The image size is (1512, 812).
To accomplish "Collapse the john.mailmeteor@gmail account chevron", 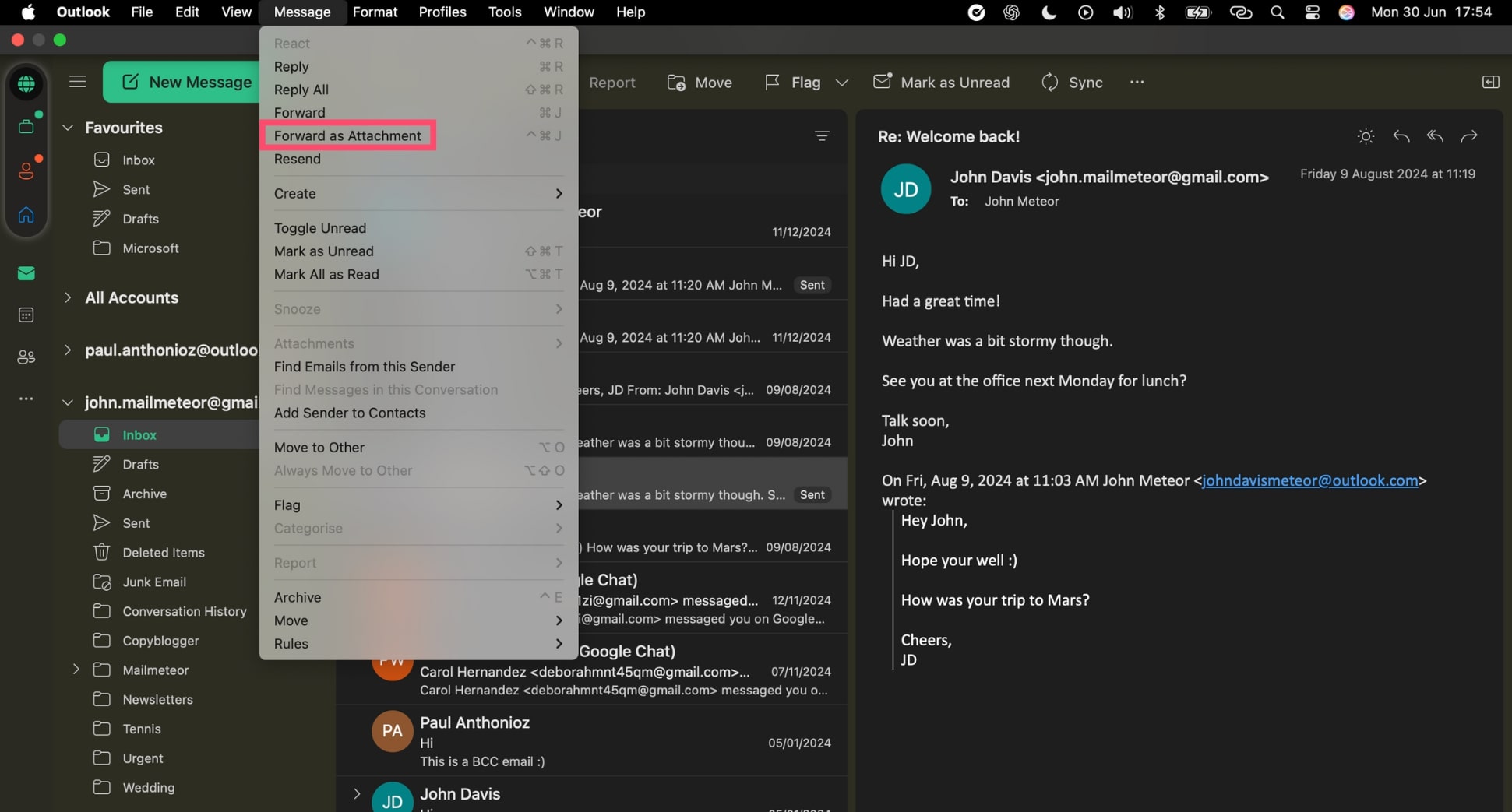I will pos(68,402).
